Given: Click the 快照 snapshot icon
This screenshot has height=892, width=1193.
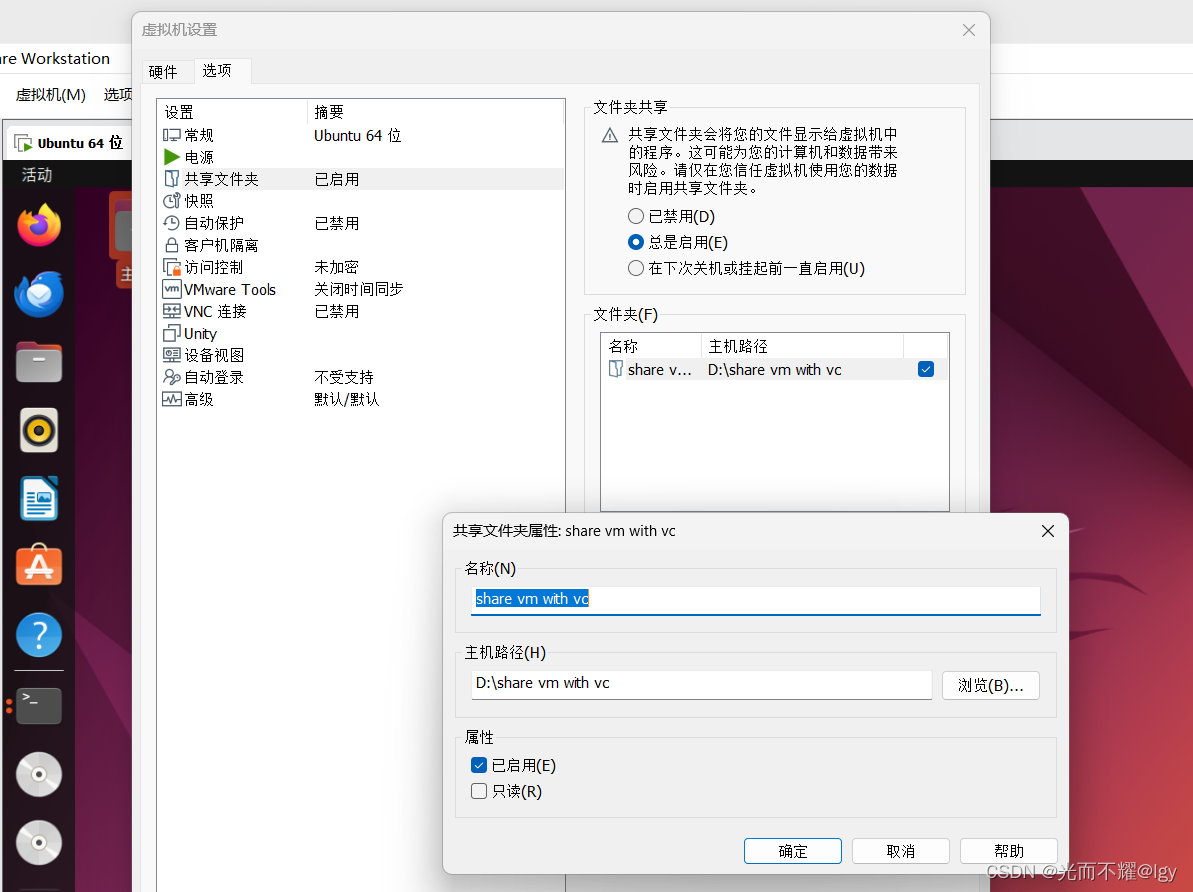Looking at the screenshot, I should click(x=171, y=201).
